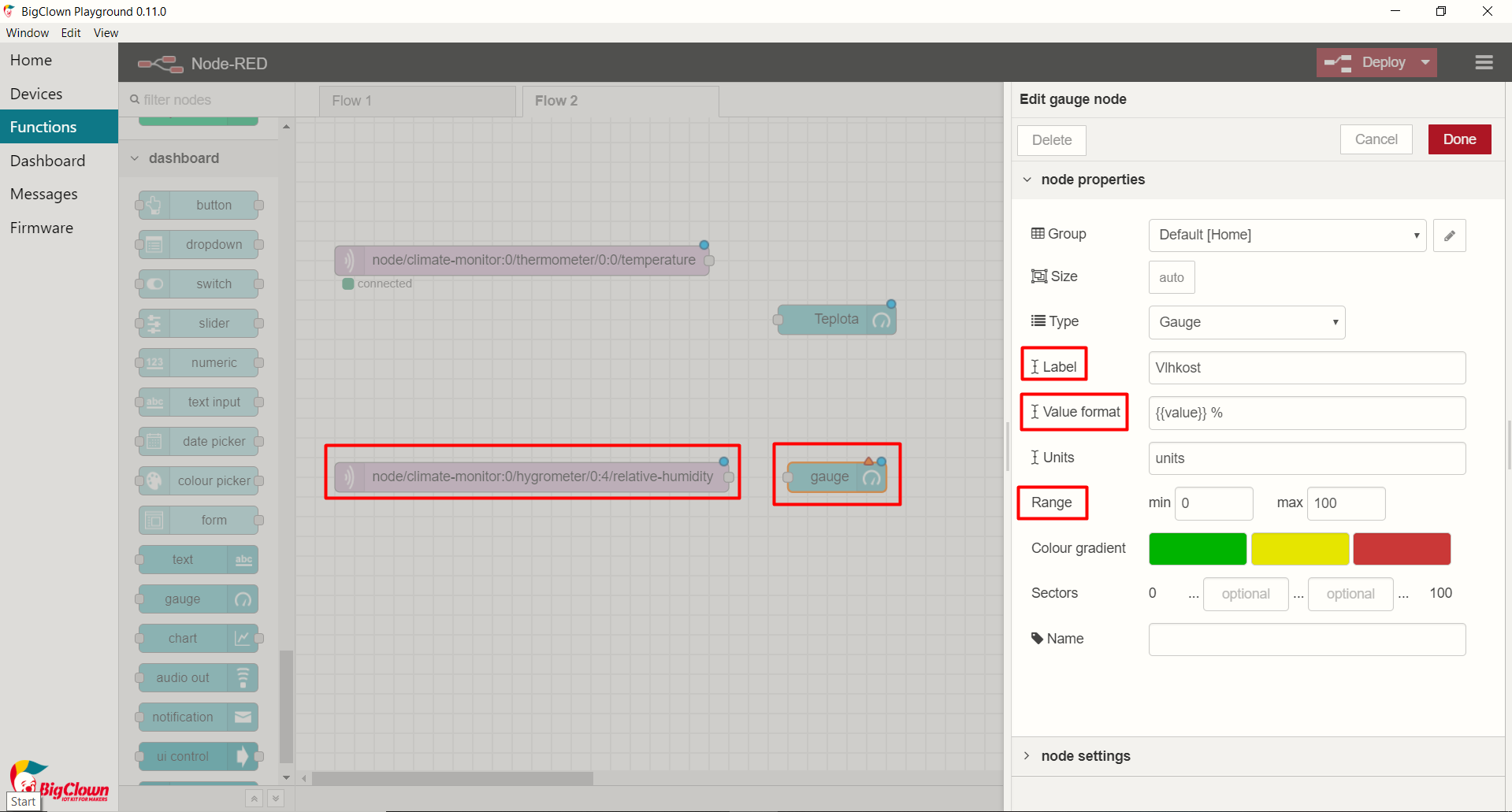Click Done to save gauge node
1512x812 pixels.
(x=1459, y=139)
